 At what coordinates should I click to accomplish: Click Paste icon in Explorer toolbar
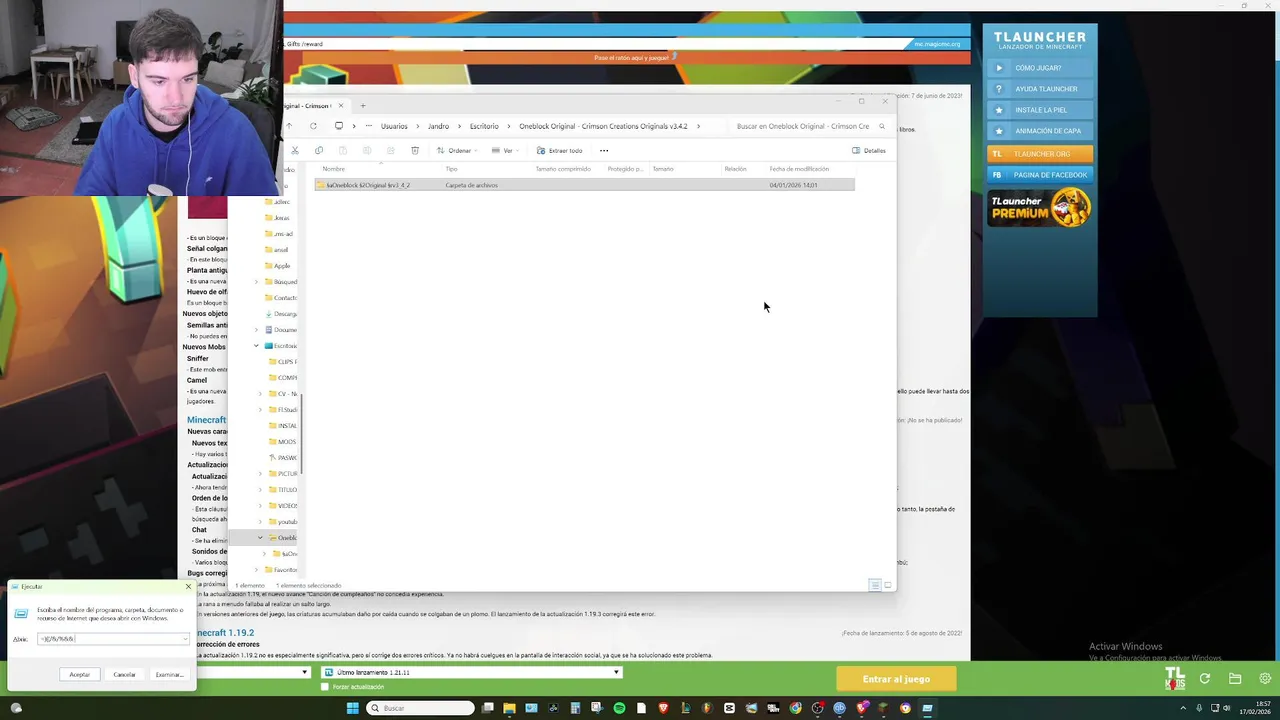(x=342, y=151)
